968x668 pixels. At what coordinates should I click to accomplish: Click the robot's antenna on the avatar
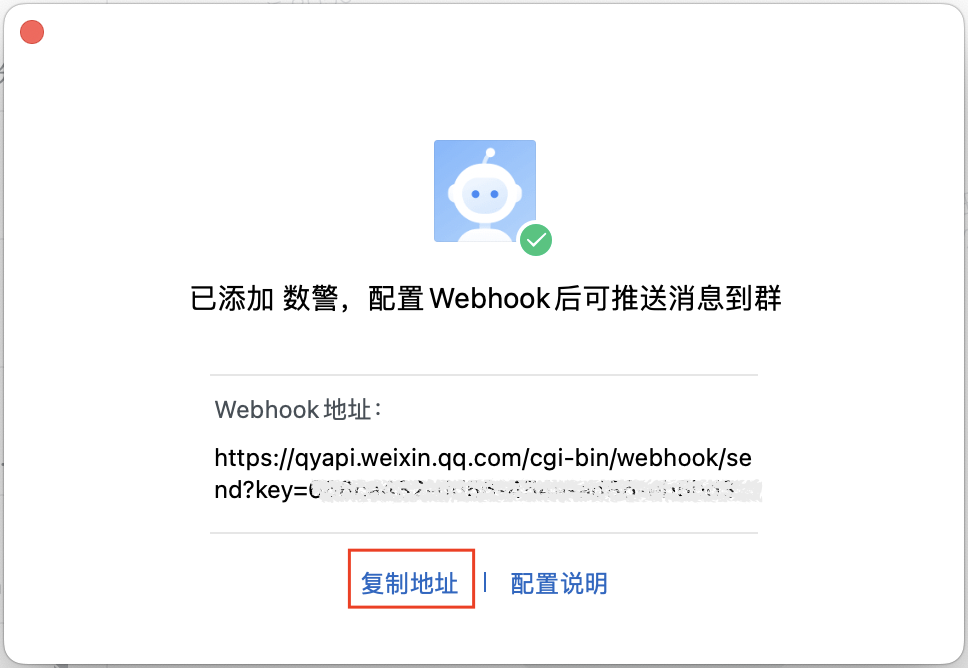tap(488, 156)
